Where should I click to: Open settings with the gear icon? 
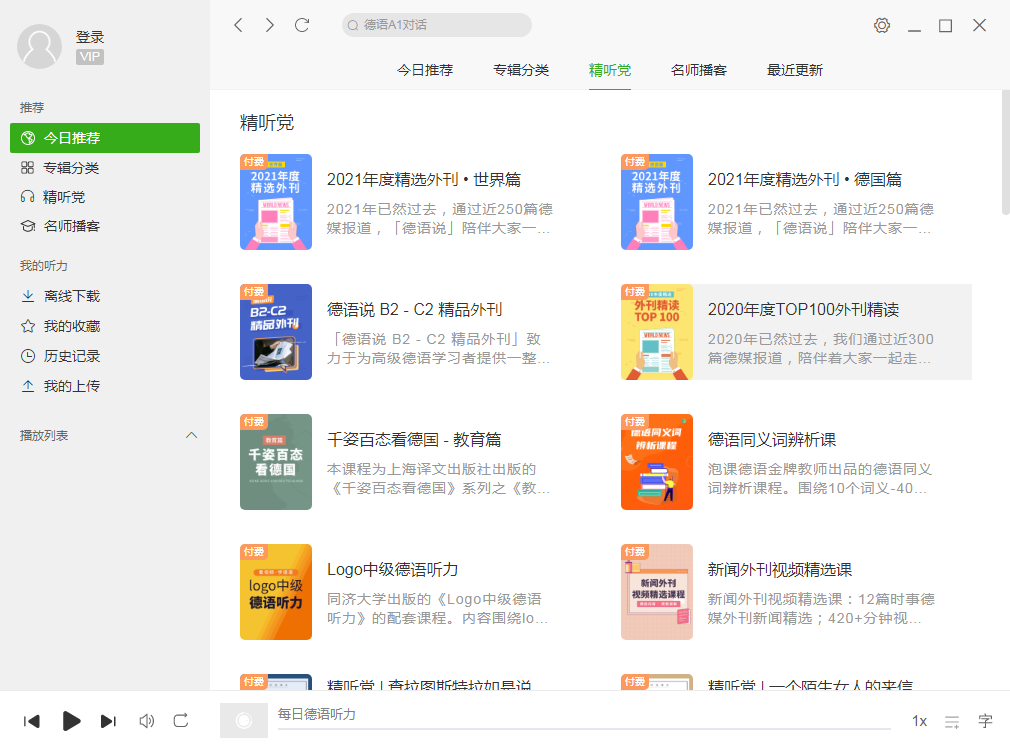coord(881,24)
